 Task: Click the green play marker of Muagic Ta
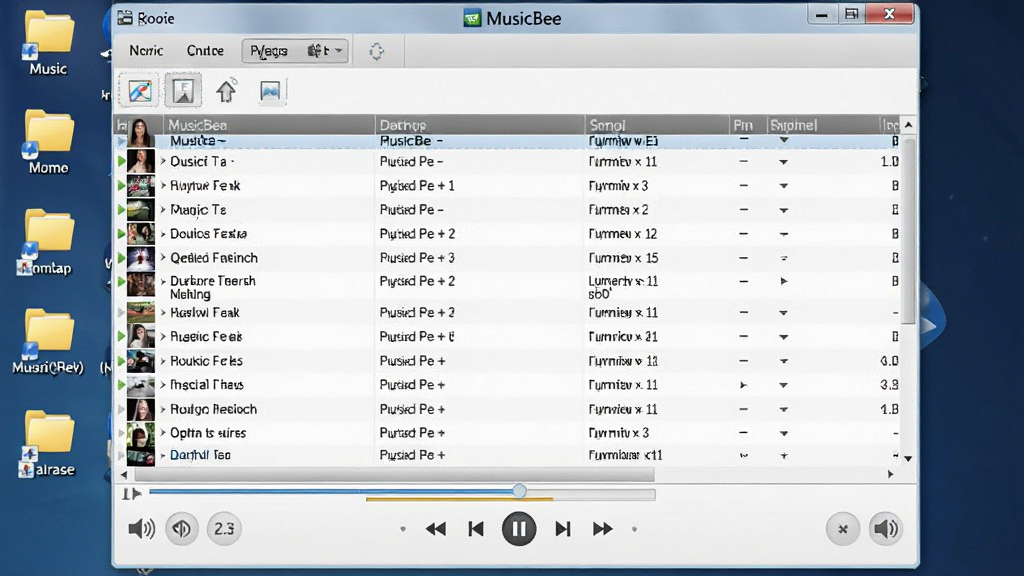tap(121, 210)
